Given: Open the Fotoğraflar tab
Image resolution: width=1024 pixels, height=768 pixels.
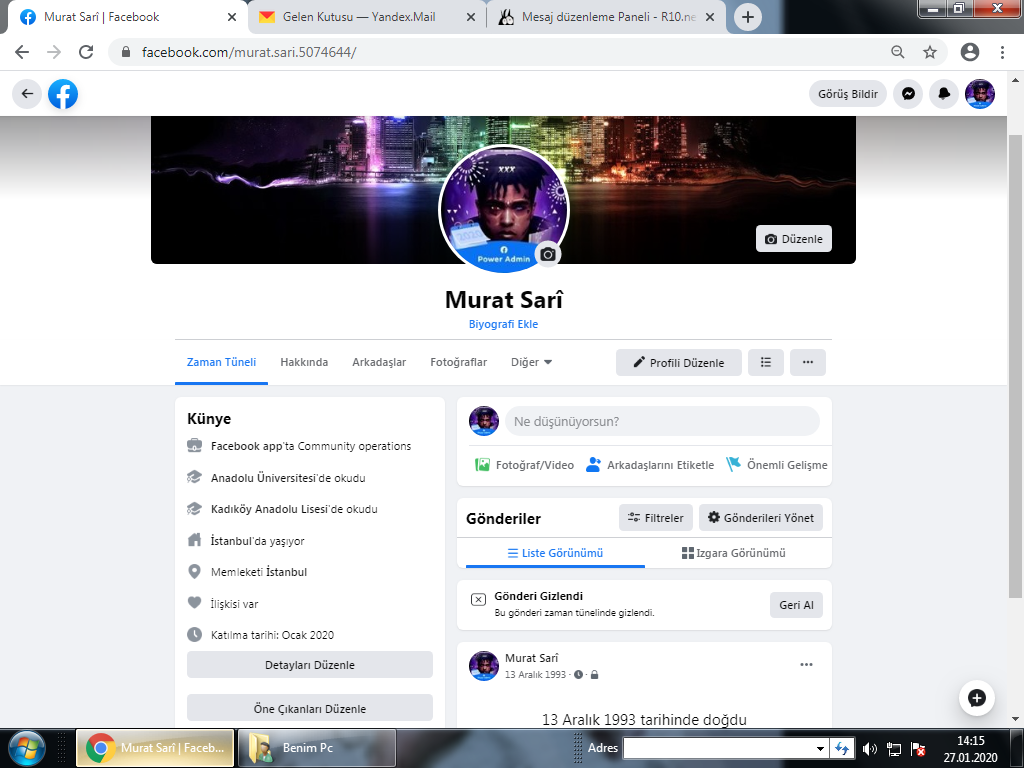Looking at the screenshot, I should [x=458, y=362].
